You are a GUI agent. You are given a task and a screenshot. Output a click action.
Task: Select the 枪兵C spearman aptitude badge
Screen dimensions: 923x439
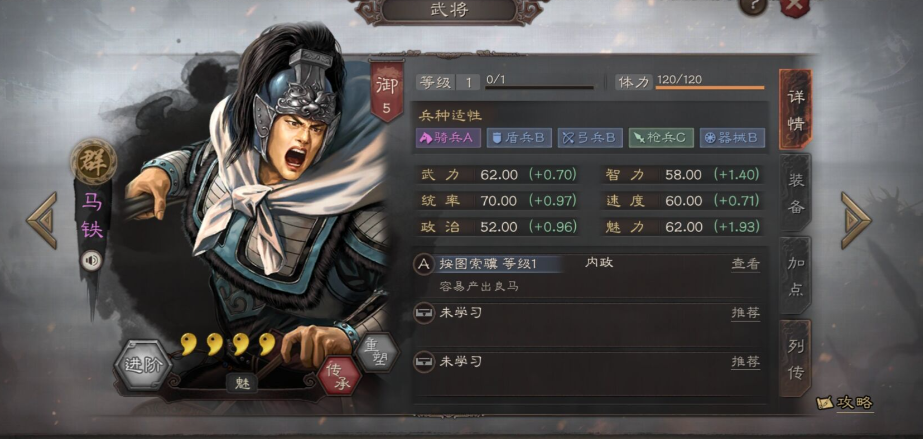(x=661, y=138)
